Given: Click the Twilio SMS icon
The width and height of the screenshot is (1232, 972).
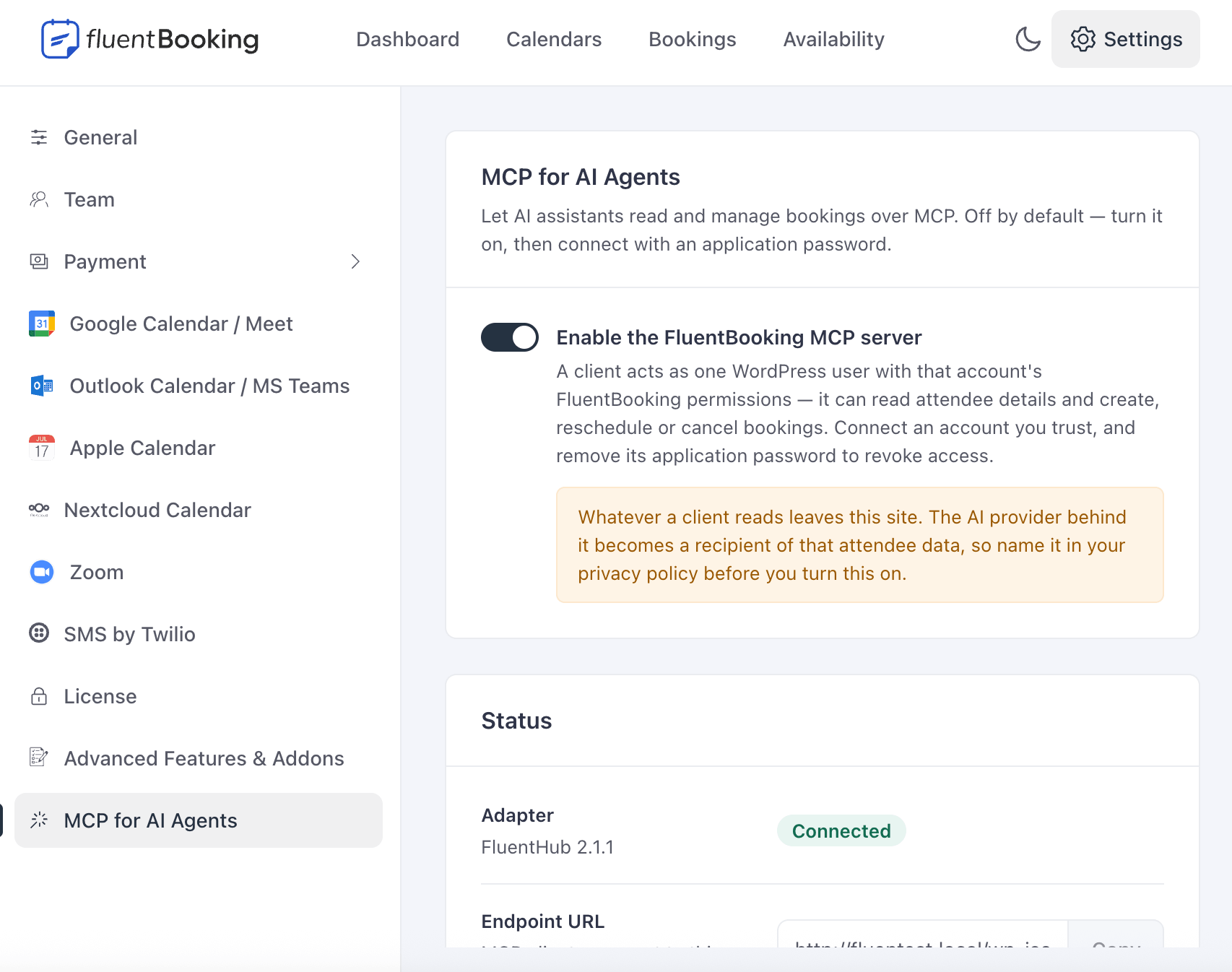Looking at the screenshot, I should (39, 633).
